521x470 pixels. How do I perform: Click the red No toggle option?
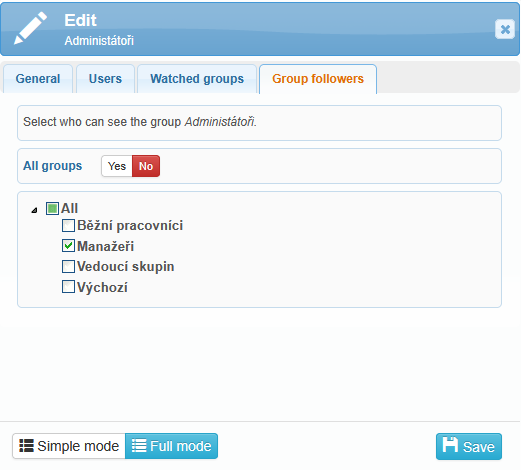click(x=146, y=166)
